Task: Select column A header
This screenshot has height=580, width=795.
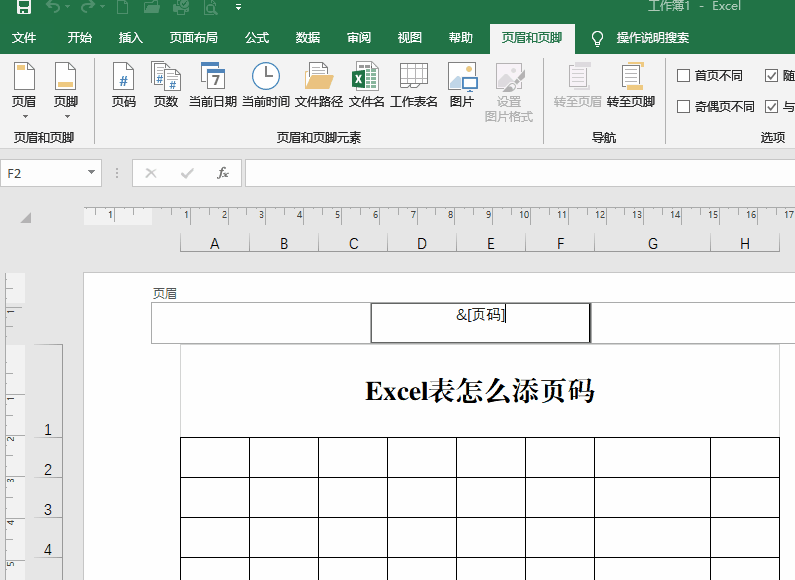Action: click(215, 244)
